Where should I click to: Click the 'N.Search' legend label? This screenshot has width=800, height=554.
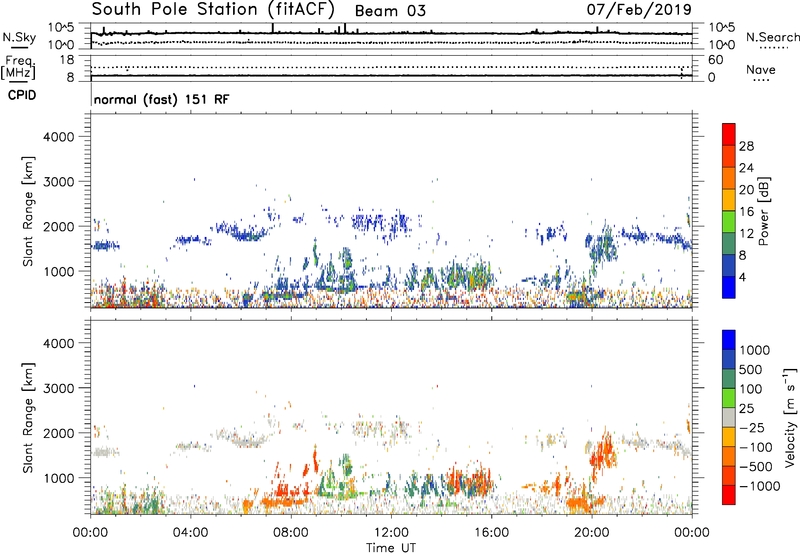click(x=772, y=37)
